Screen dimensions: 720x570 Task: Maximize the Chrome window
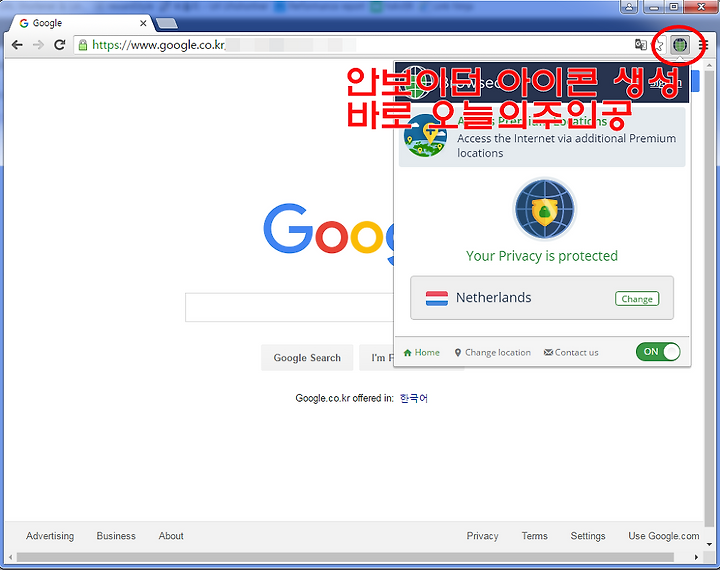(674, 6)
